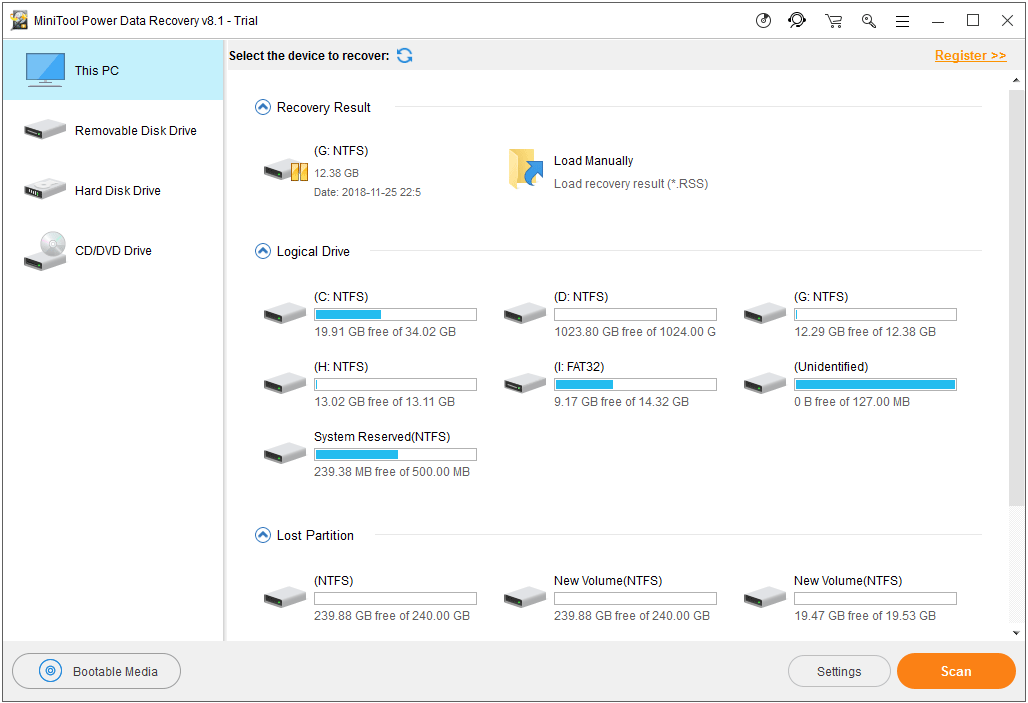Image resolution: width=1028 pixels, height=703 pixels.
Task: Click the '0 B free of 127.00 MB' text
Action: pos(852,402)
